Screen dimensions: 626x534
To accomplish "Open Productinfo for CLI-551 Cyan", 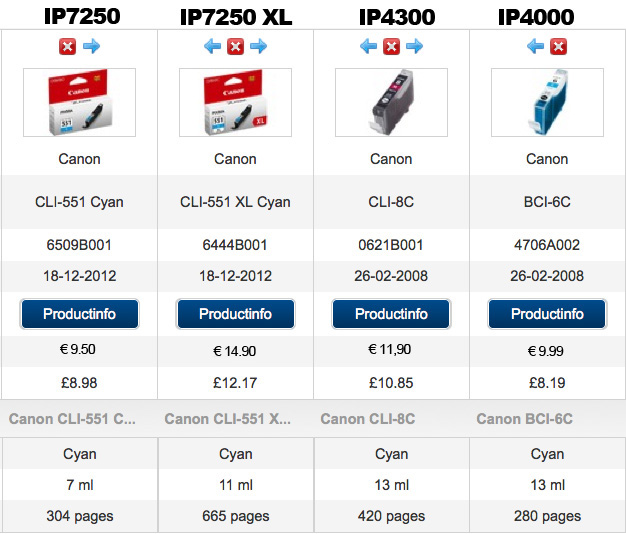I will coord(79,314).
